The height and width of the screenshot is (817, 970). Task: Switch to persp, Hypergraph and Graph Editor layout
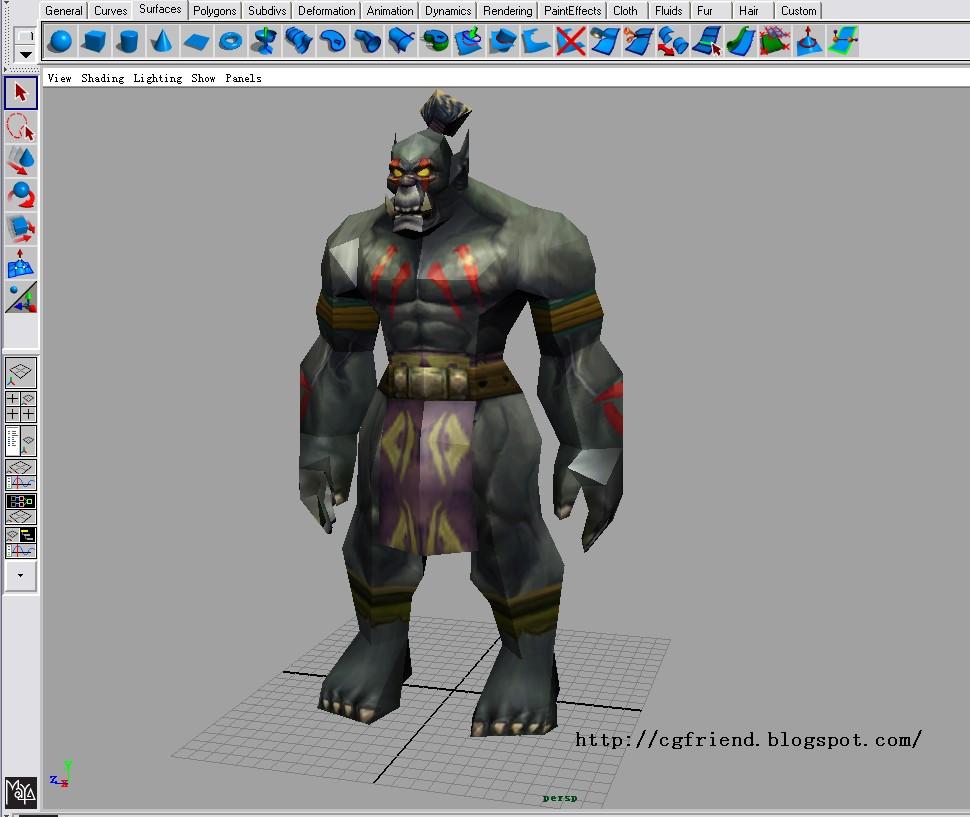pyautogui.click(x=21, y=542)
